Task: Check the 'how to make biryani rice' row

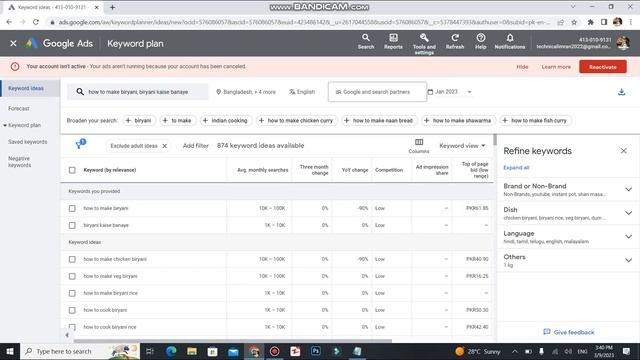Action: point(72,293)
